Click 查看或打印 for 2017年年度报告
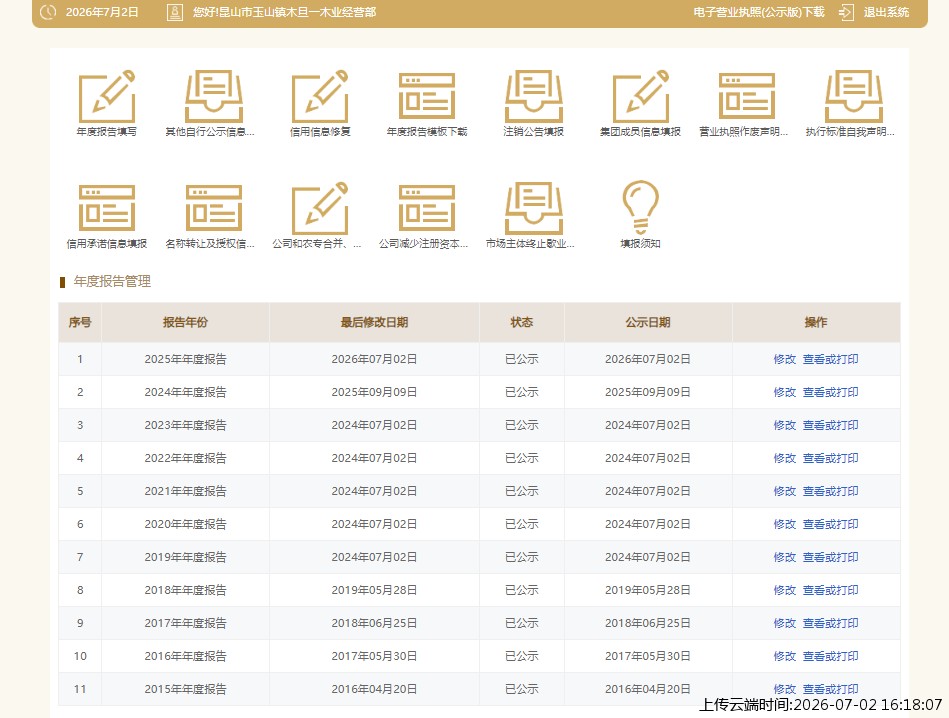 830,623
